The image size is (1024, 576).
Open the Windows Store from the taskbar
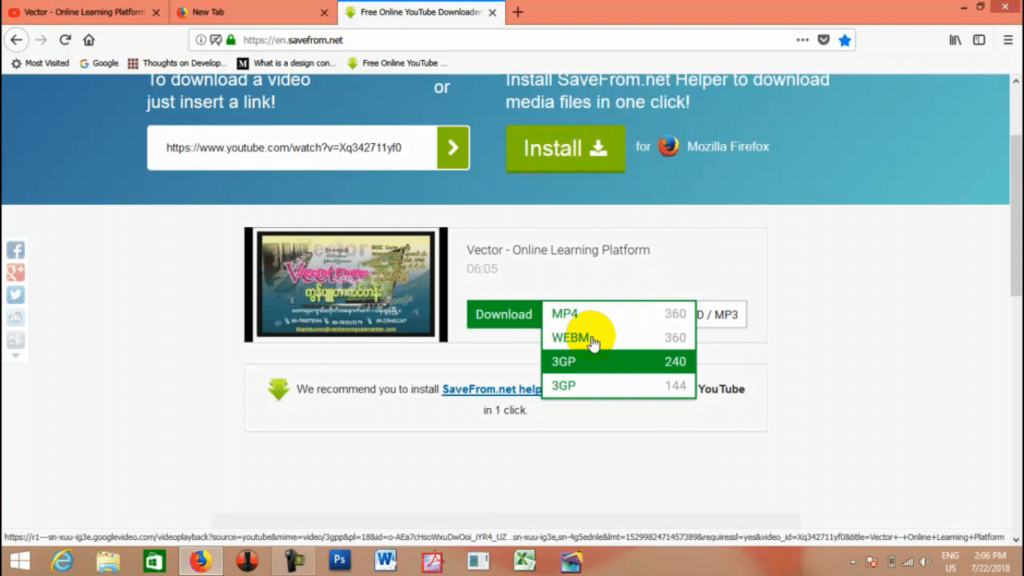[x=154, y=561]
